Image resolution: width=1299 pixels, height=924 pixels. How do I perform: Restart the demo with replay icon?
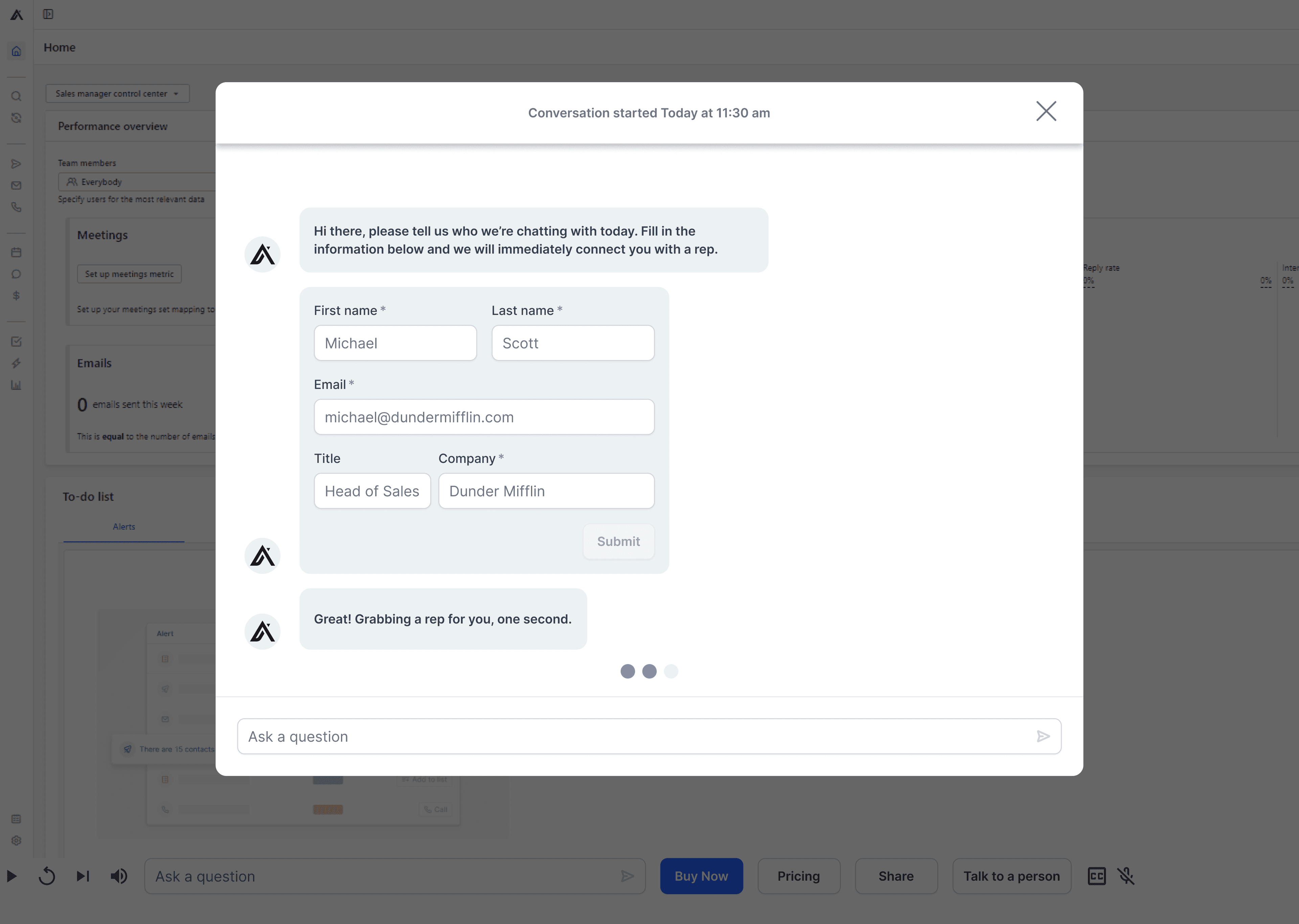pos(47,876)
